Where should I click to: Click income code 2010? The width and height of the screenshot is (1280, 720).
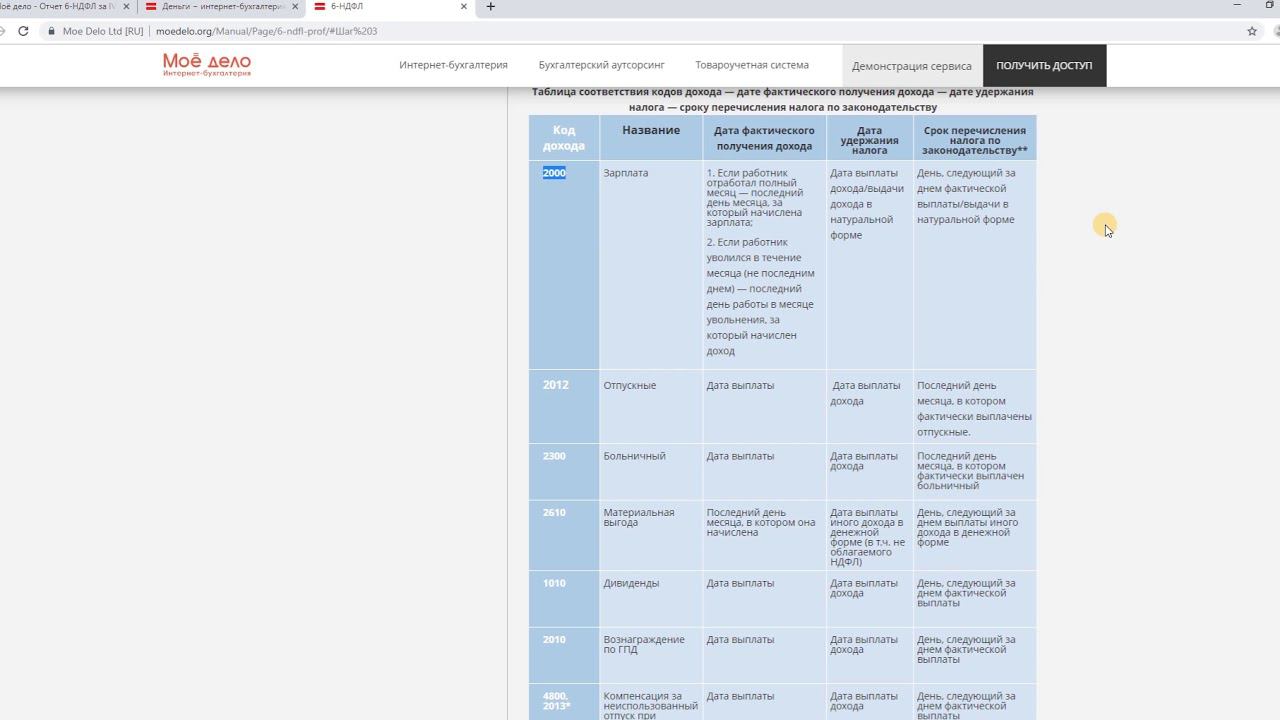(x=554, y=639)
